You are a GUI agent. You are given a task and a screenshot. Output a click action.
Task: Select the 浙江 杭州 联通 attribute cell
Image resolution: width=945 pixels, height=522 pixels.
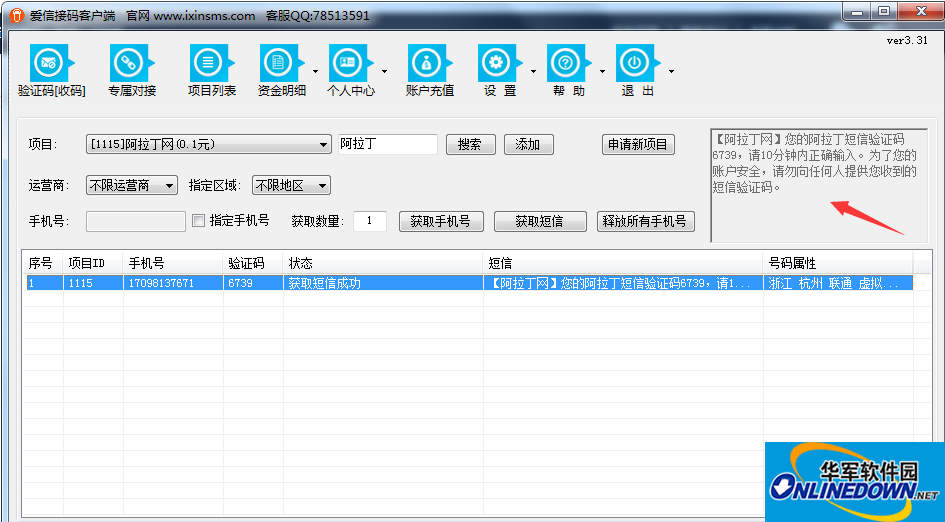click(838, 283)
